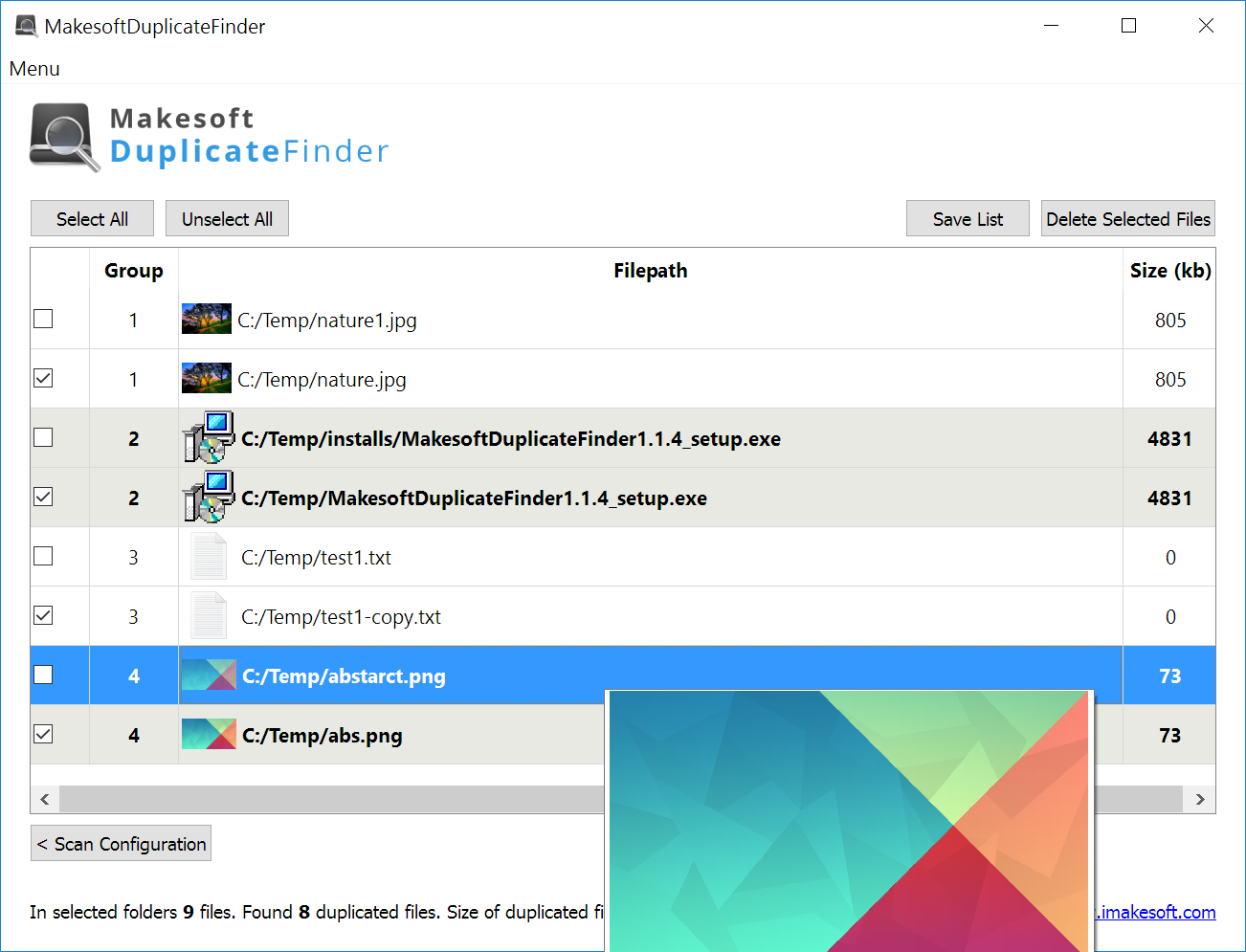Click the Save List button

point(968,219)
